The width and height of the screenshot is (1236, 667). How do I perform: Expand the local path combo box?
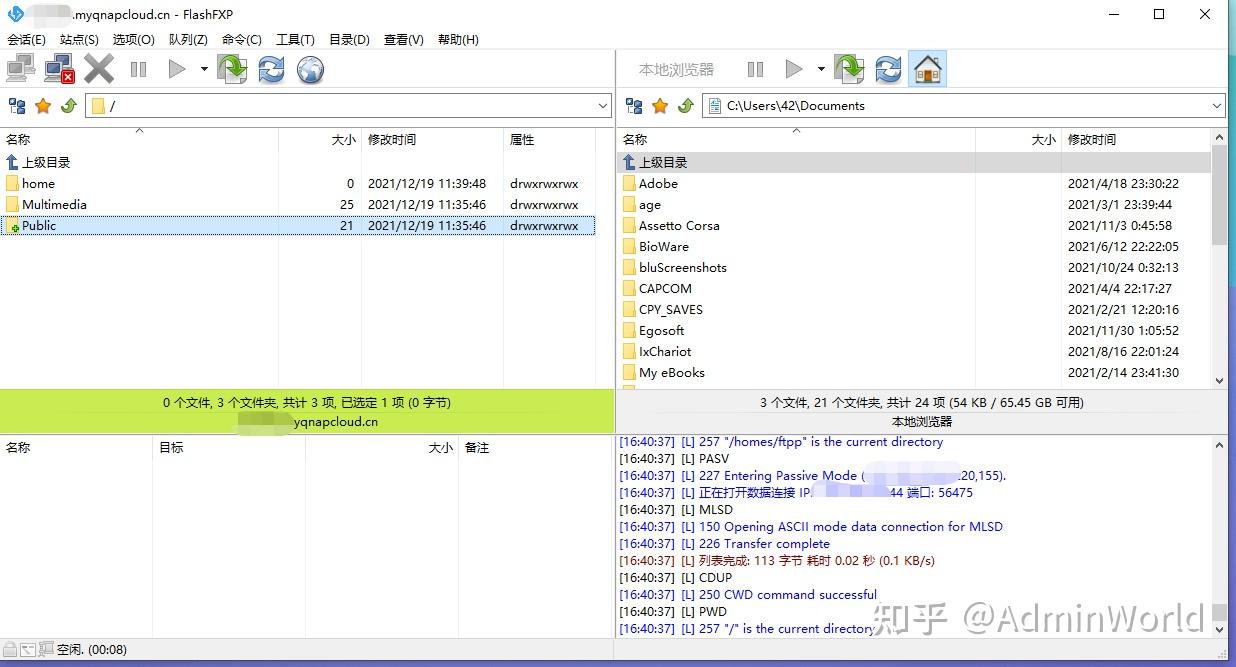1217,105
